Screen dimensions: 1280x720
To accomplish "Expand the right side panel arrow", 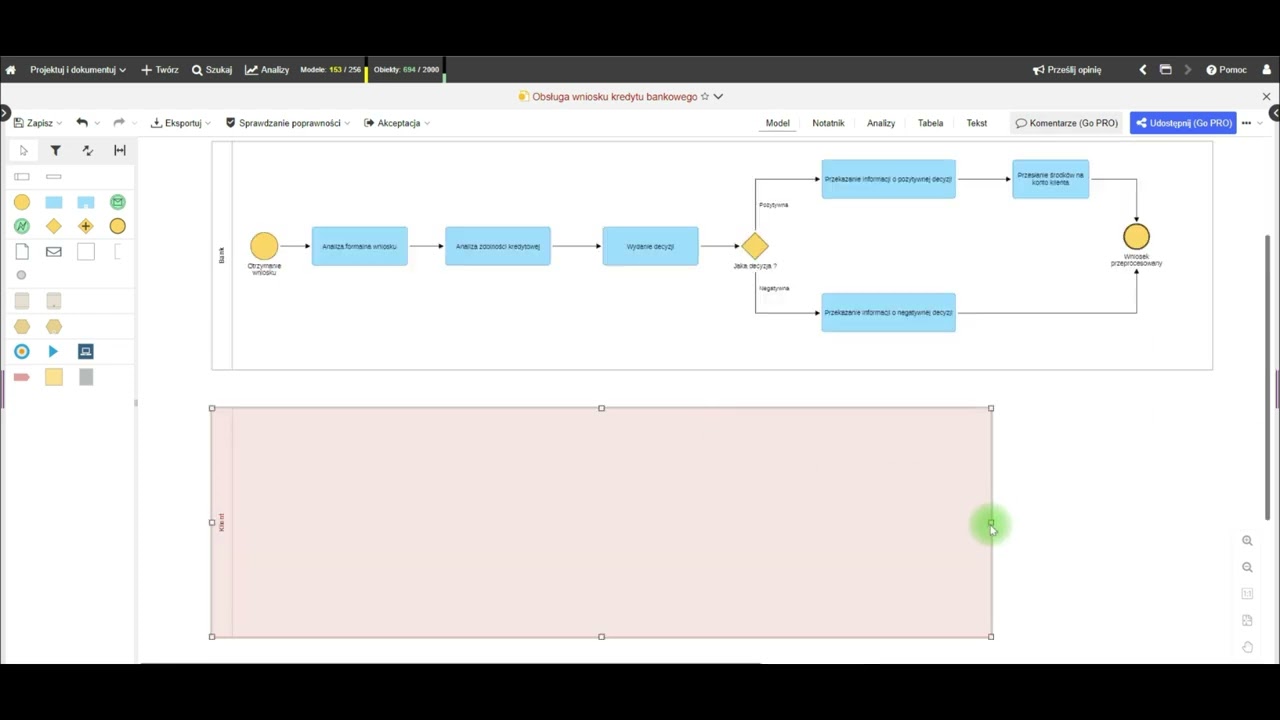I will coord(1275,113).
